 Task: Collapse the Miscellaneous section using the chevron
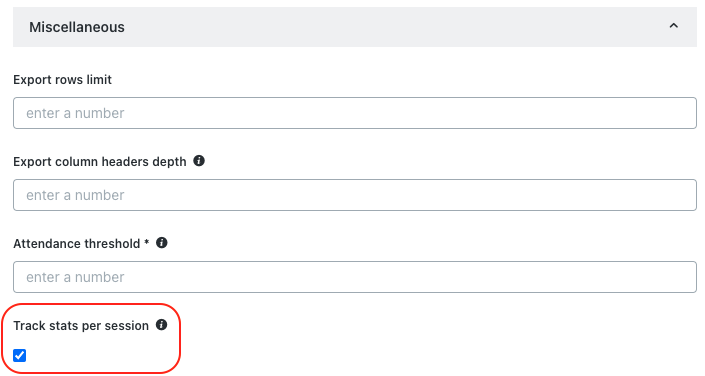click(674, 26)
